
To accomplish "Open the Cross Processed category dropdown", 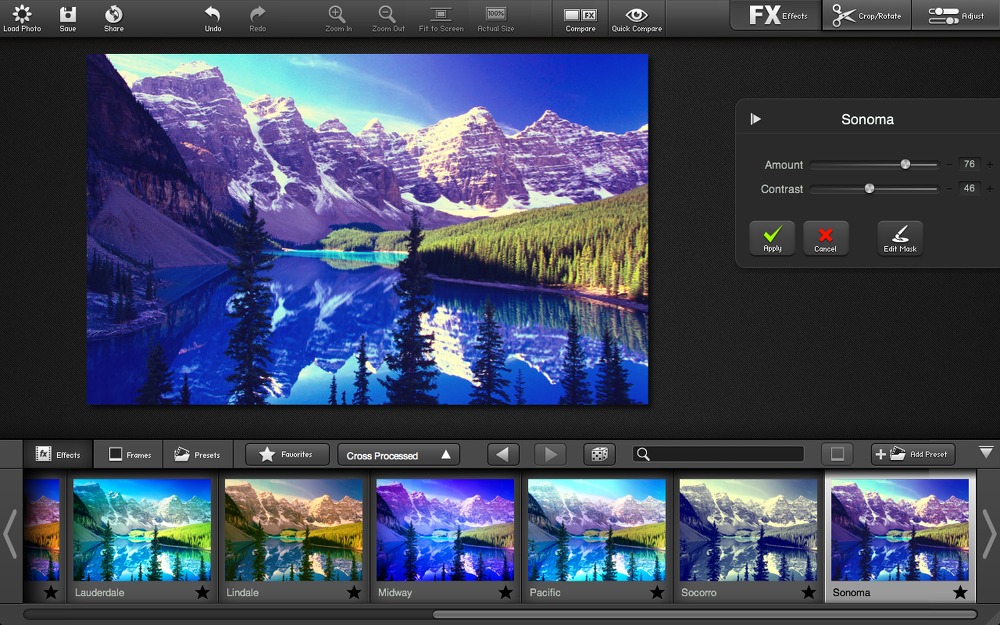I will click(x=399, y=455).
